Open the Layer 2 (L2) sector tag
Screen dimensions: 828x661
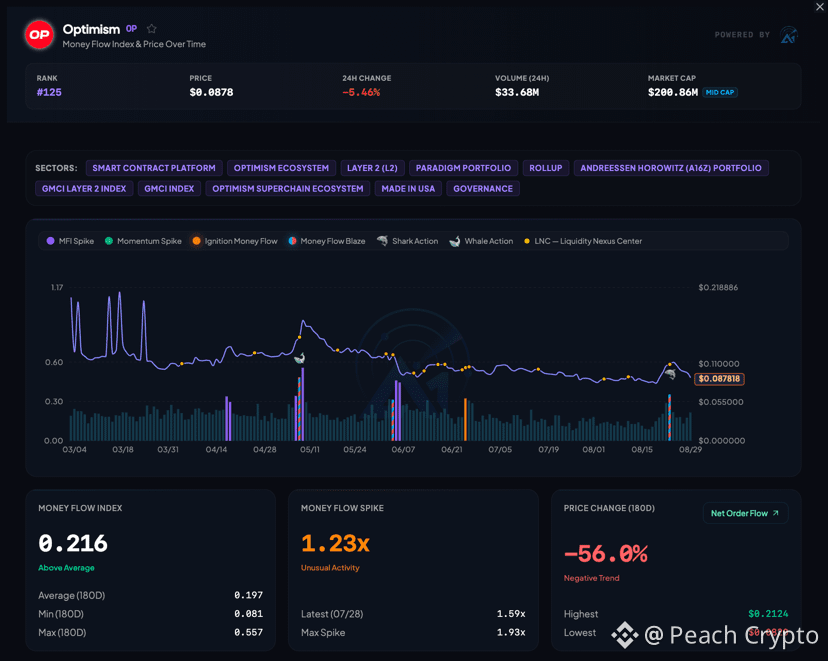(x=372, y=168)
